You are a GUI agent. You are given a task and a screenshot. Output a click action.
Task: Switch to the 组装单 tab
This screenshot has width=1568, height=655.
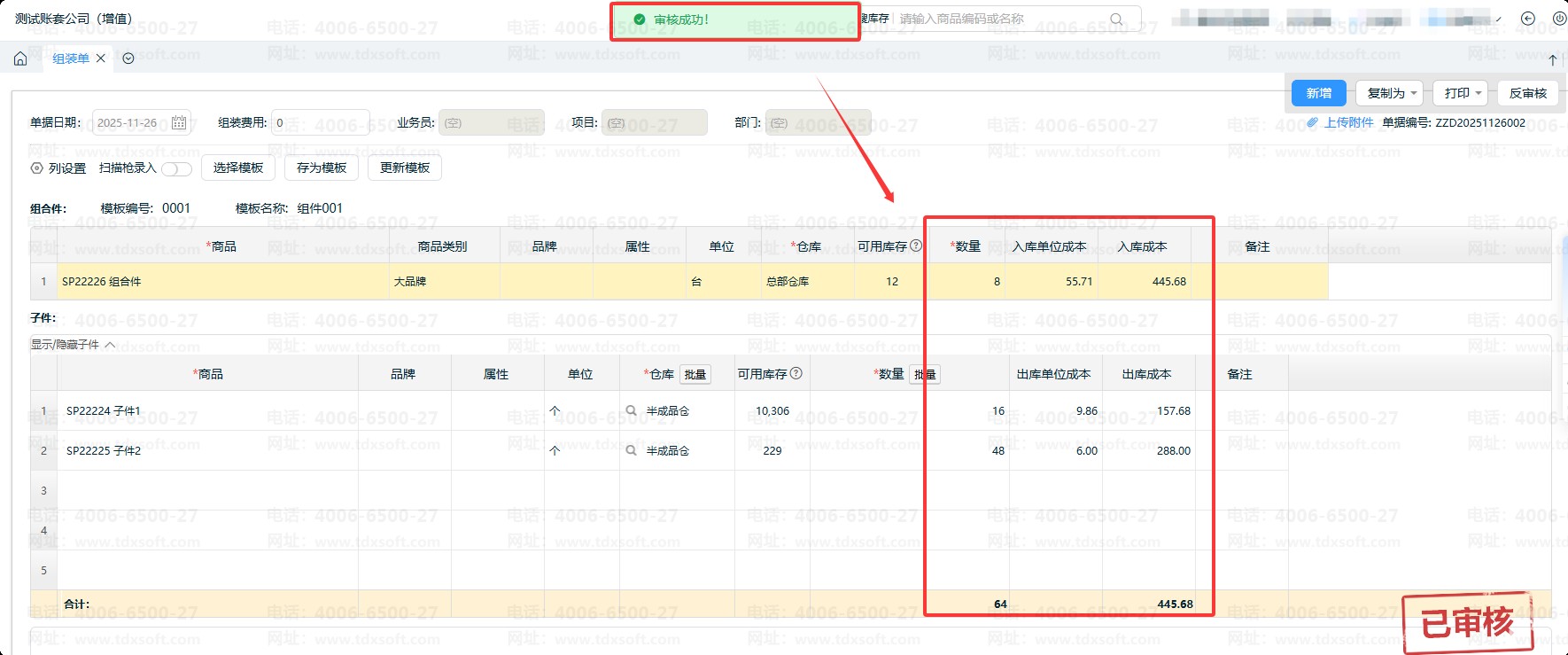coord(70,58)
